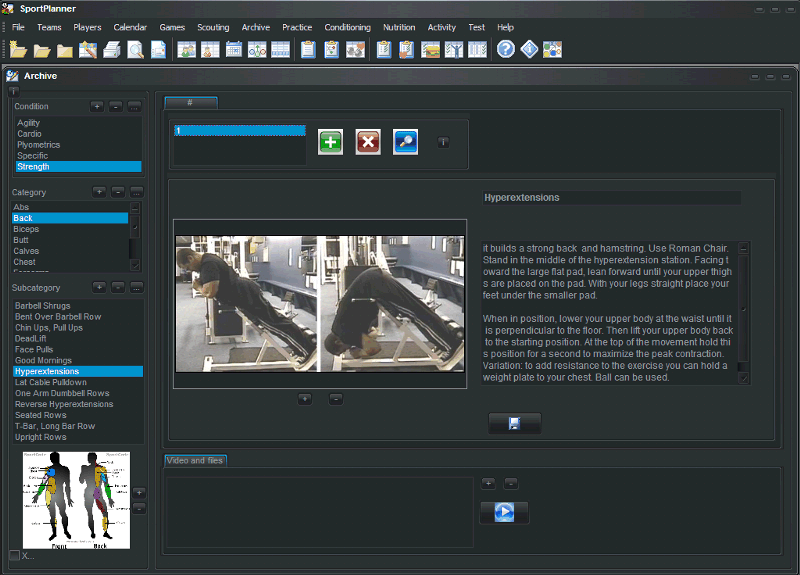
Task: Click the printer toolbar icon
Action: (x=112, y=49)
